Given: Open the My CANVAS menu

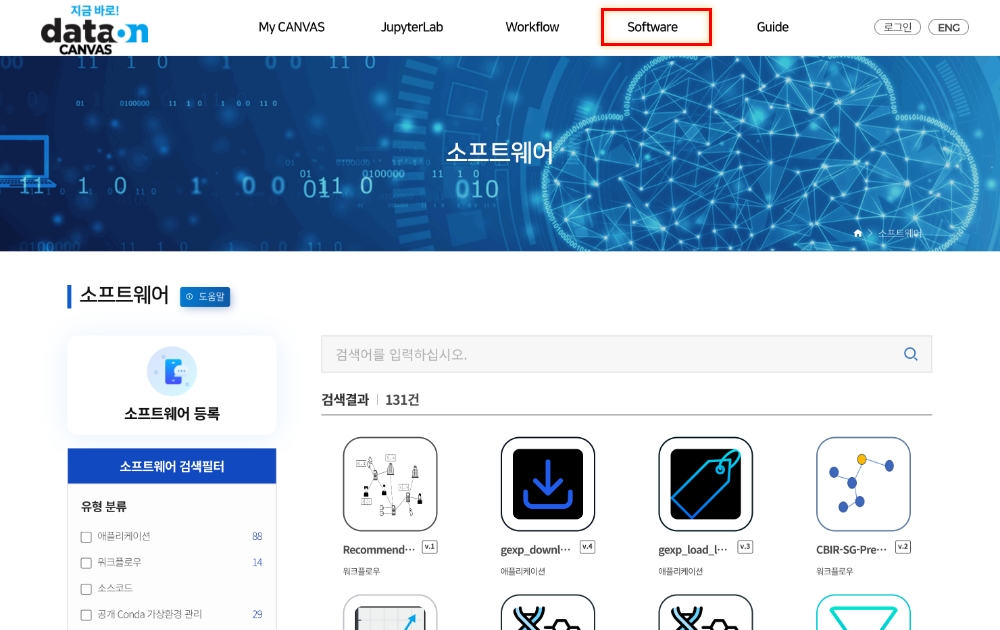Looking at the screenshot, I should pos(291,27).
